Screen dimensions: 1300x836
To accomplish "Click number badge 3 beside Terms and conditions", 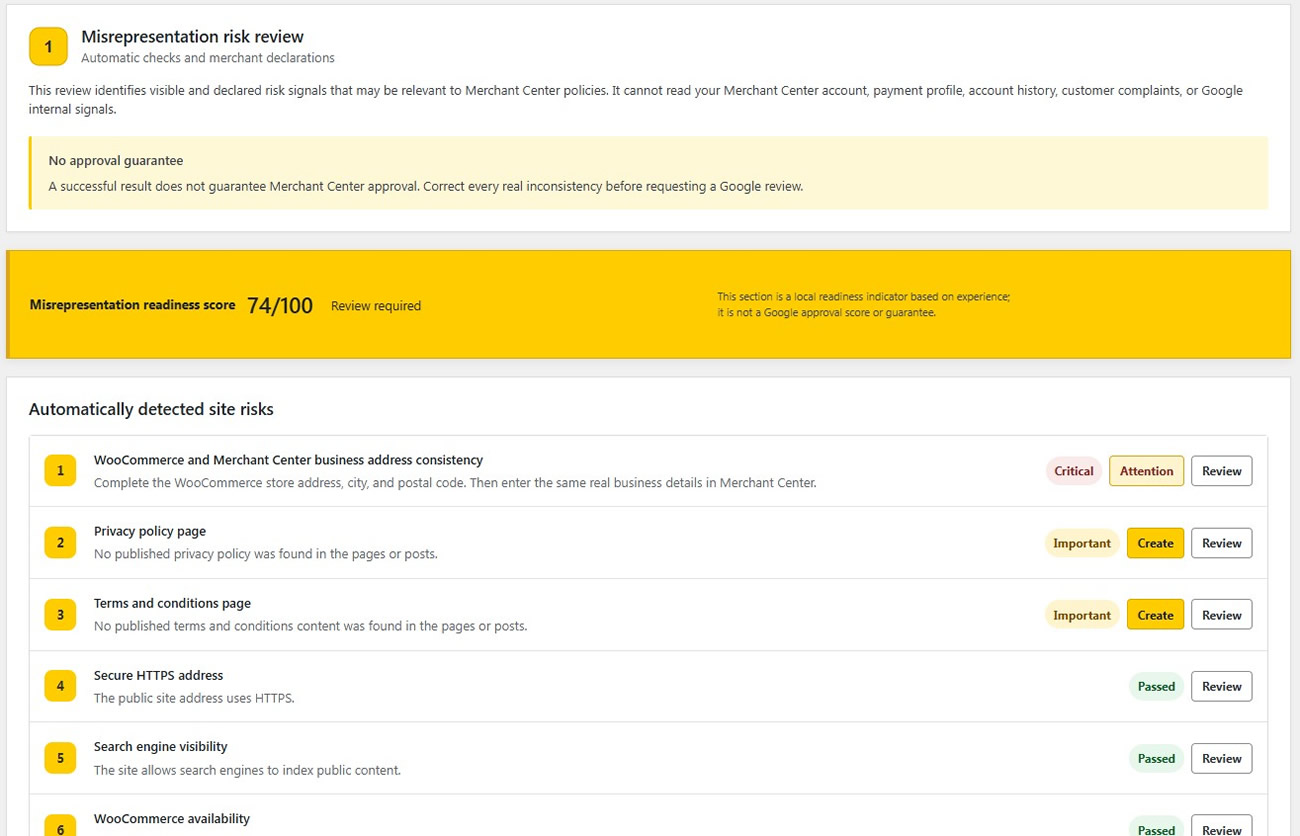I will click(60, 615).
